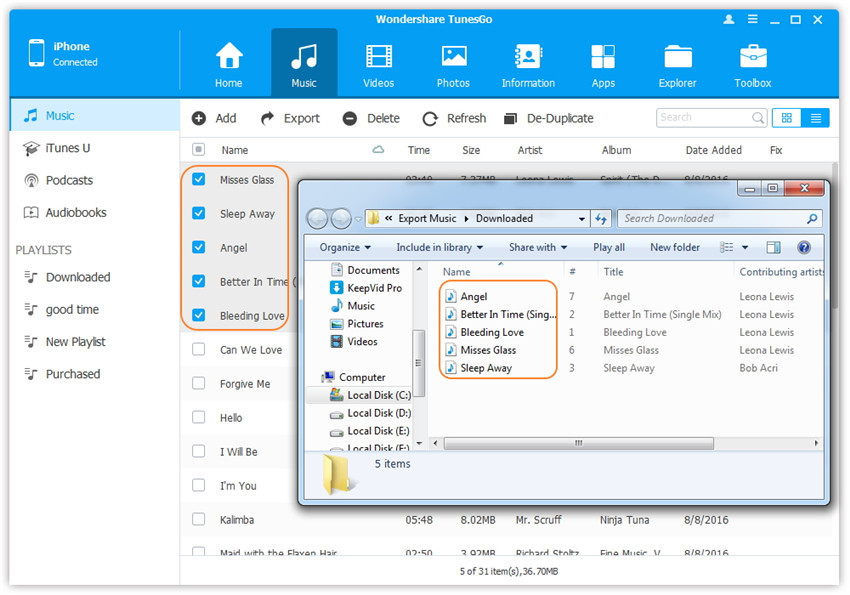850x595 pixels.
Task: Toggle the select-all checkbox in header
Action: coord(198,150)
